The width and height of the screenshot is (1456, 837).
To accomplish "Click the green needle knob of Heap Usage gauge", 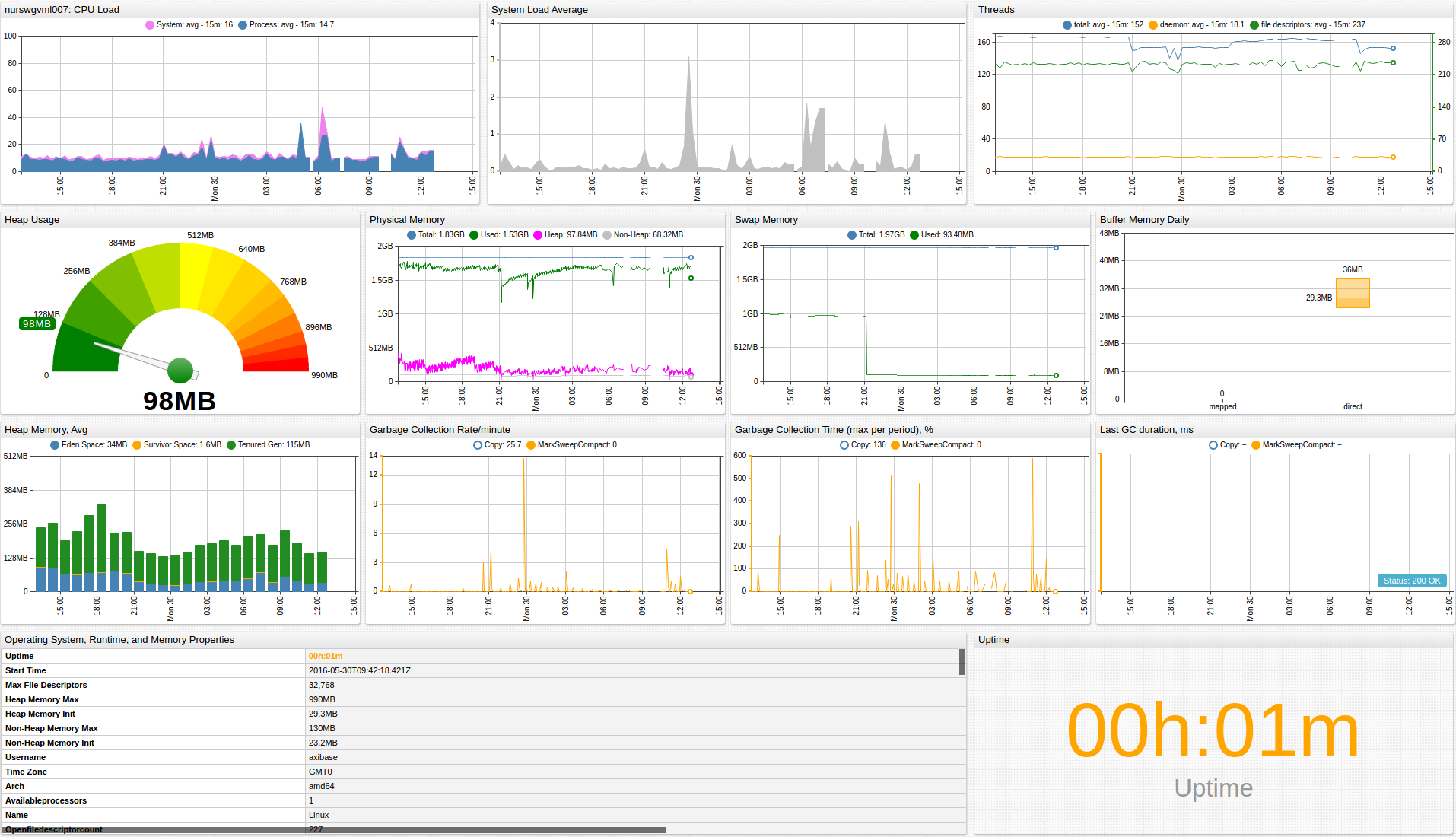I will click(180, 371).
